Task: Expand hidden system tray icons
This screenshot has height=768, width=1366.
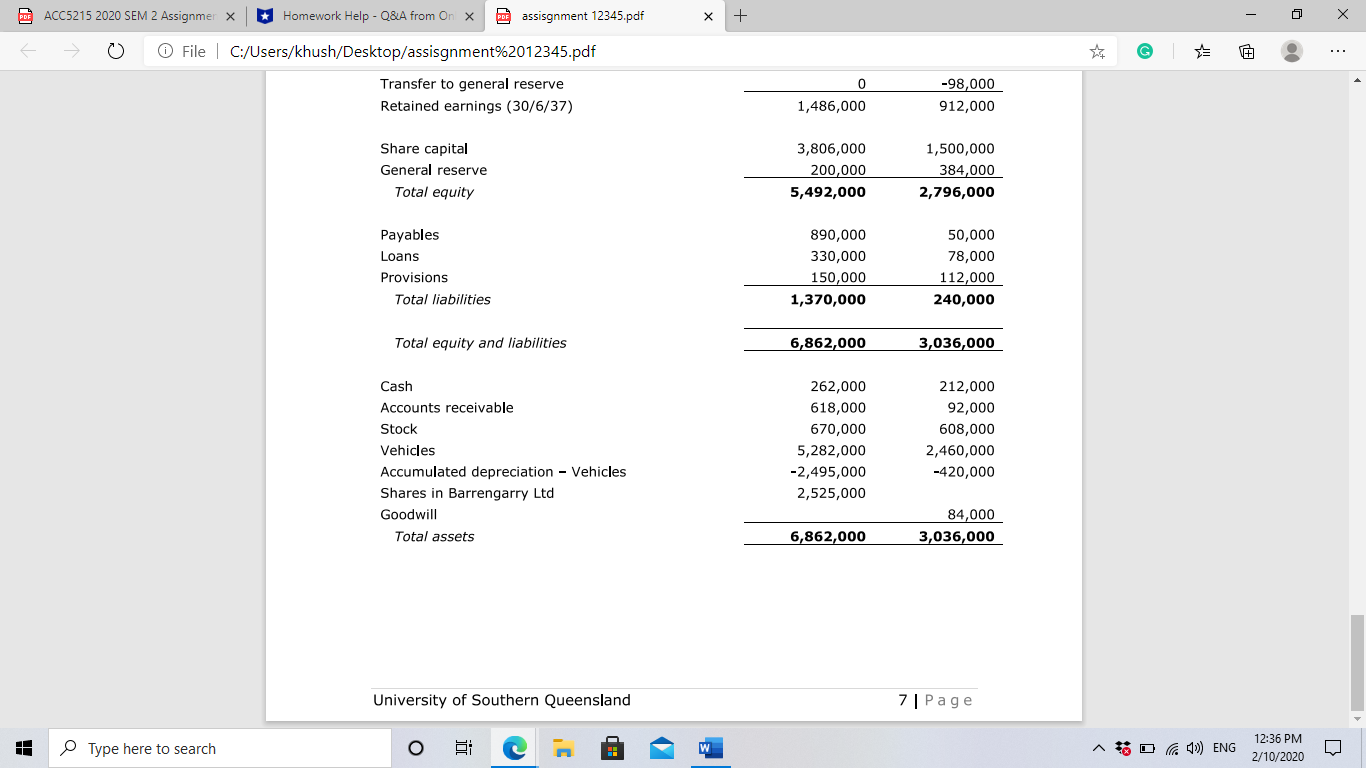Action: click(1098, 746)
